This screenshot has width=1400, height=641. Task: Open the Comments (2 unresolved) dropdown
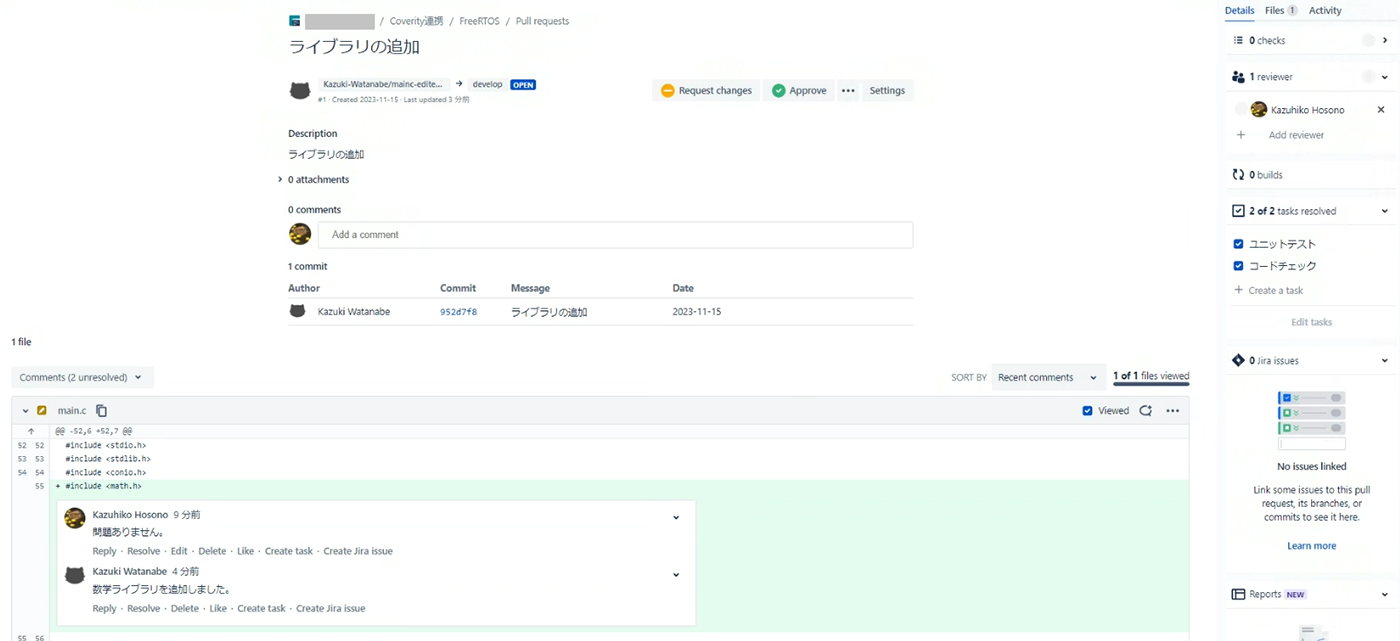81,378
